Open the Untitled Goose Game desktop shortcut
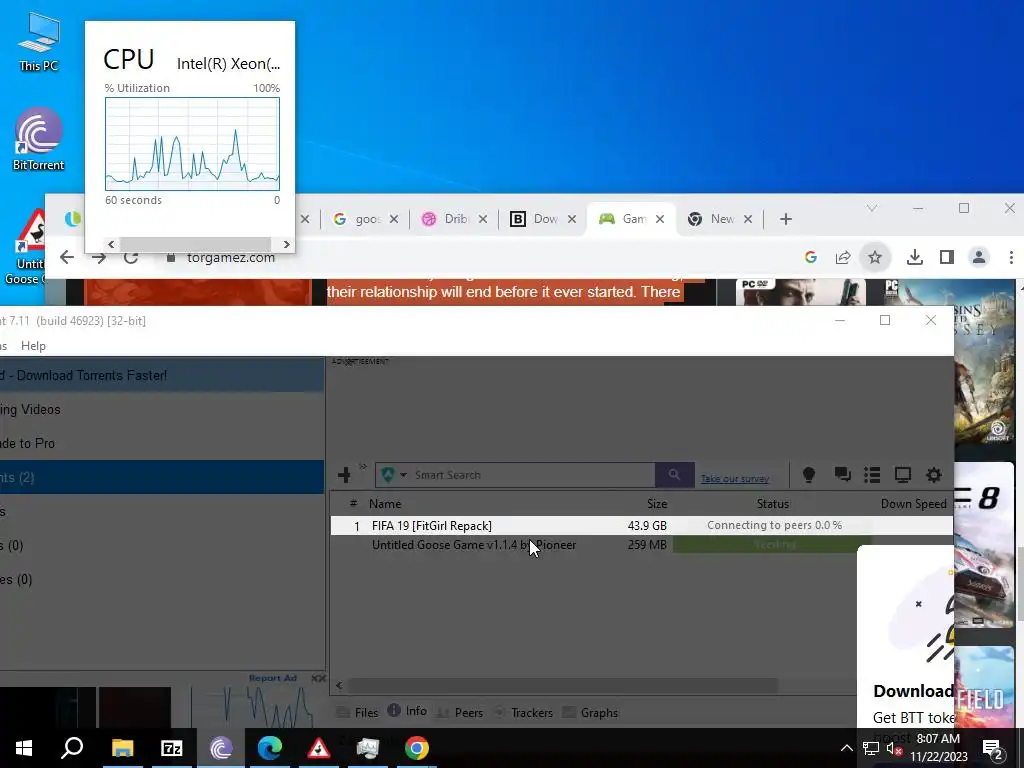The image size is (1024, 768). (26, 248)
